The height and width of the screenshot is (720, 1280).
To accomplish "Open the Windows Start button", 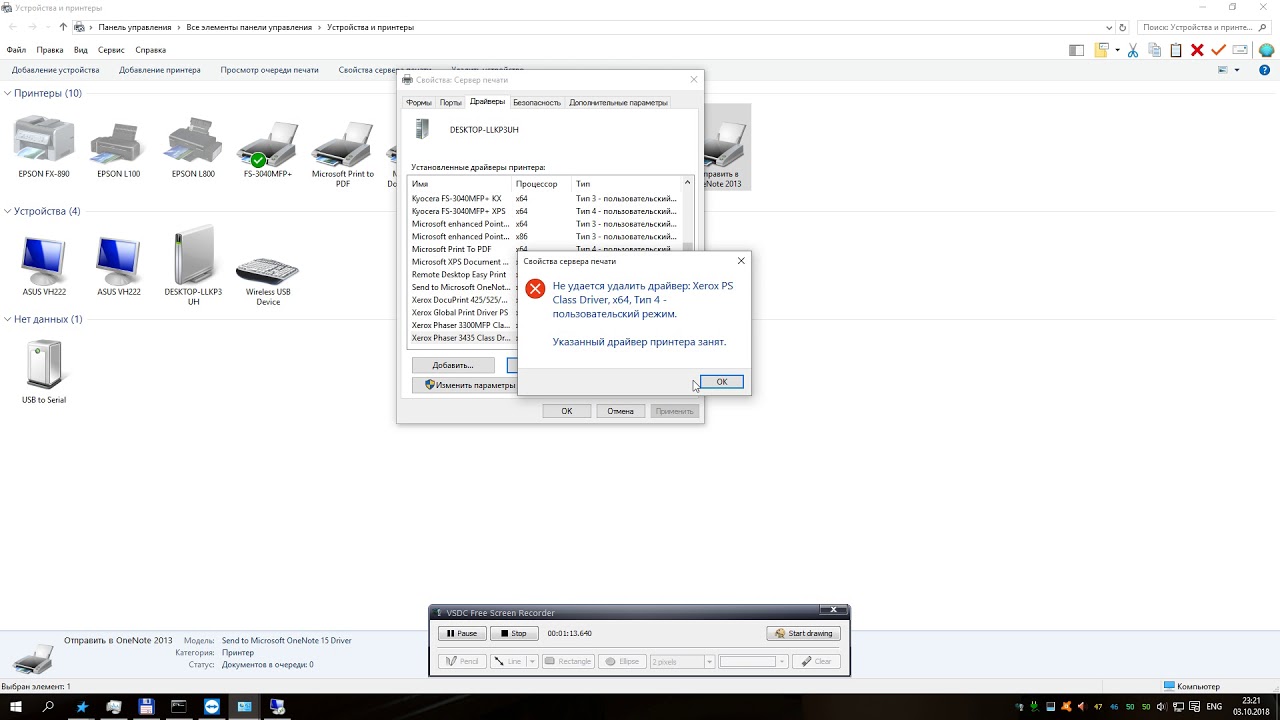I will coord(15,707).
